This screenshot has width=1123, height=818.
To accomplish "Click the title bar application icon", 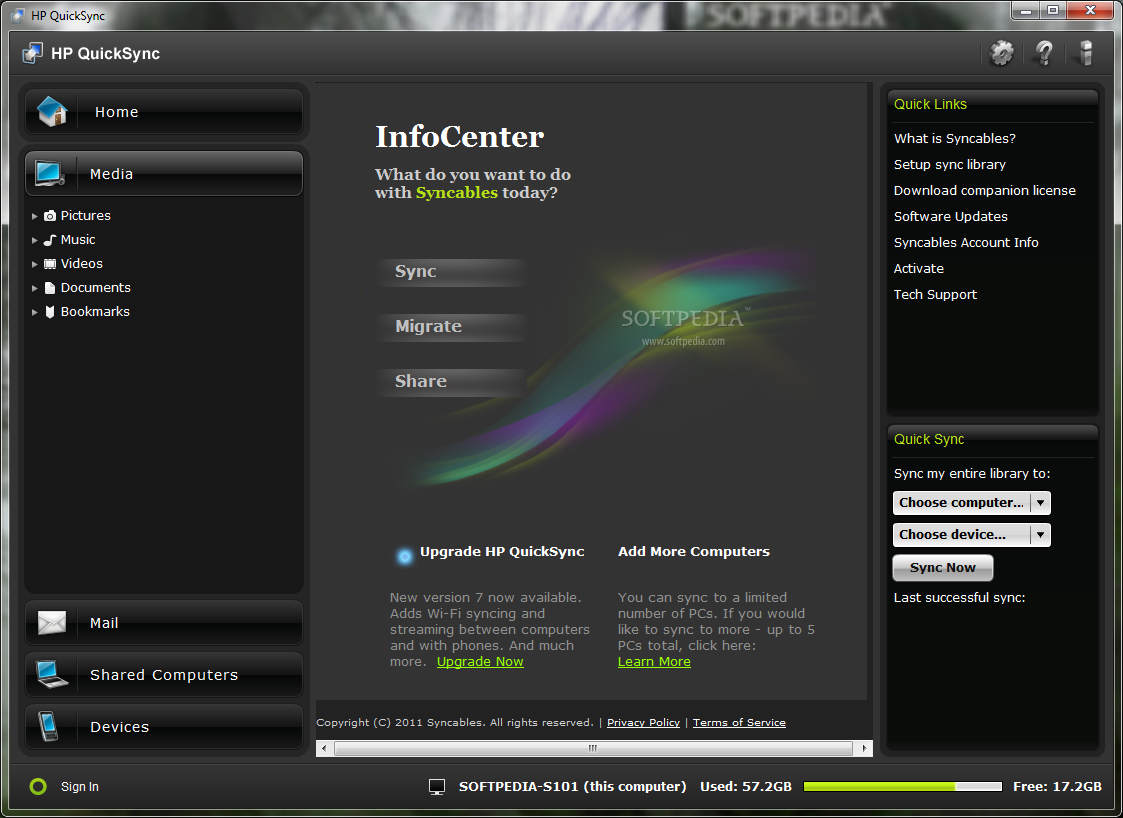I will 19,15.
